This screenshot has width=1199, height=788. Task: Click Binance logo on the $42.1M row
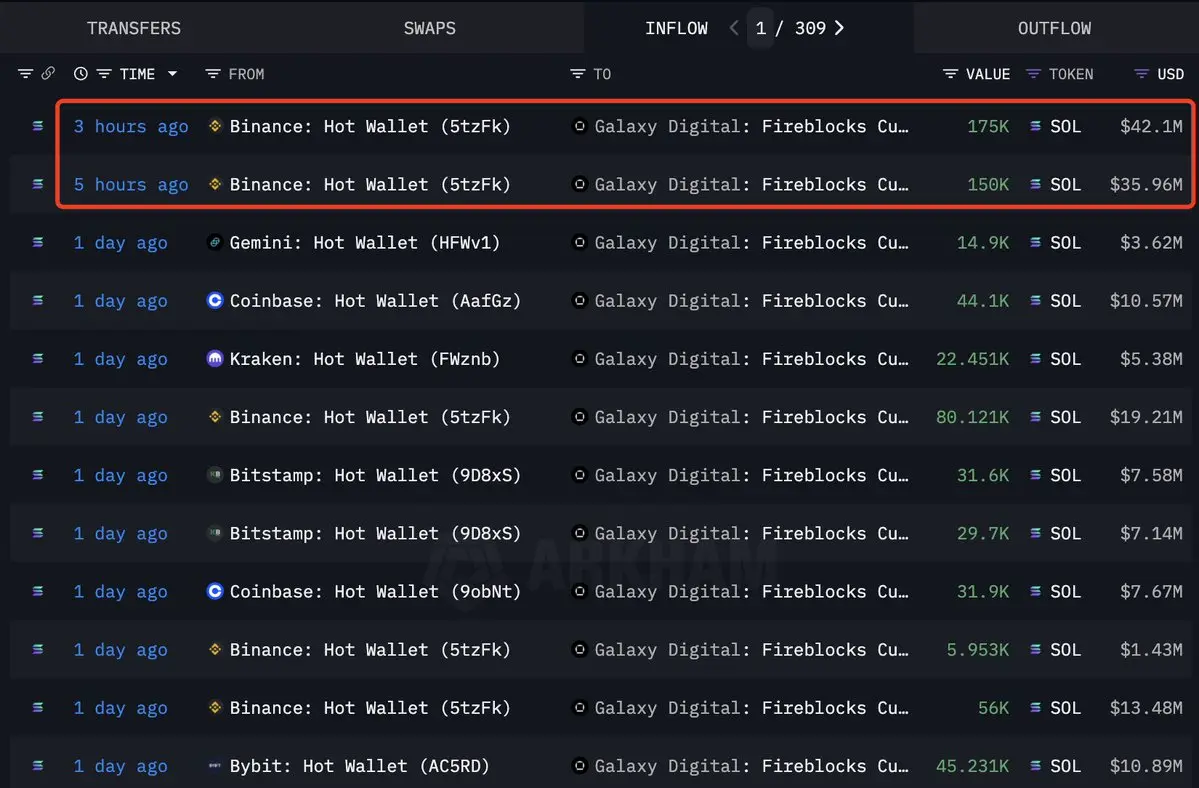pos(215,126)
